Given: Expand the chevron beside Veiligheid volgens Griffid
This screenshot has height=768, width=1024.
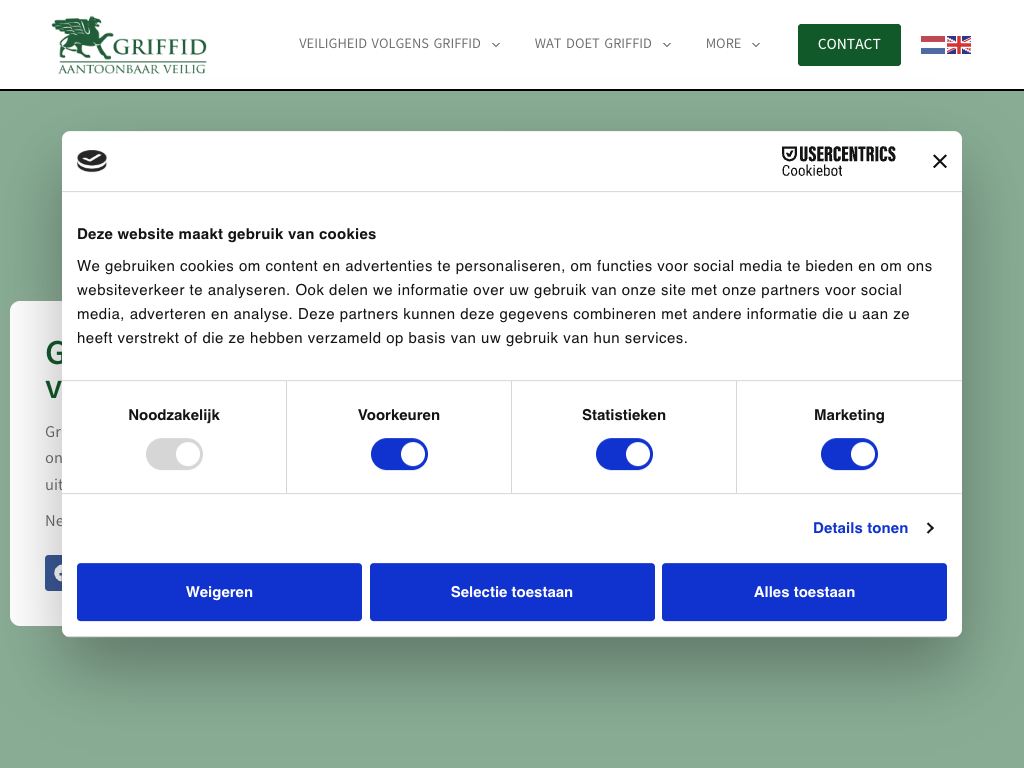Looking at the screenshot, I should (496, 45).
